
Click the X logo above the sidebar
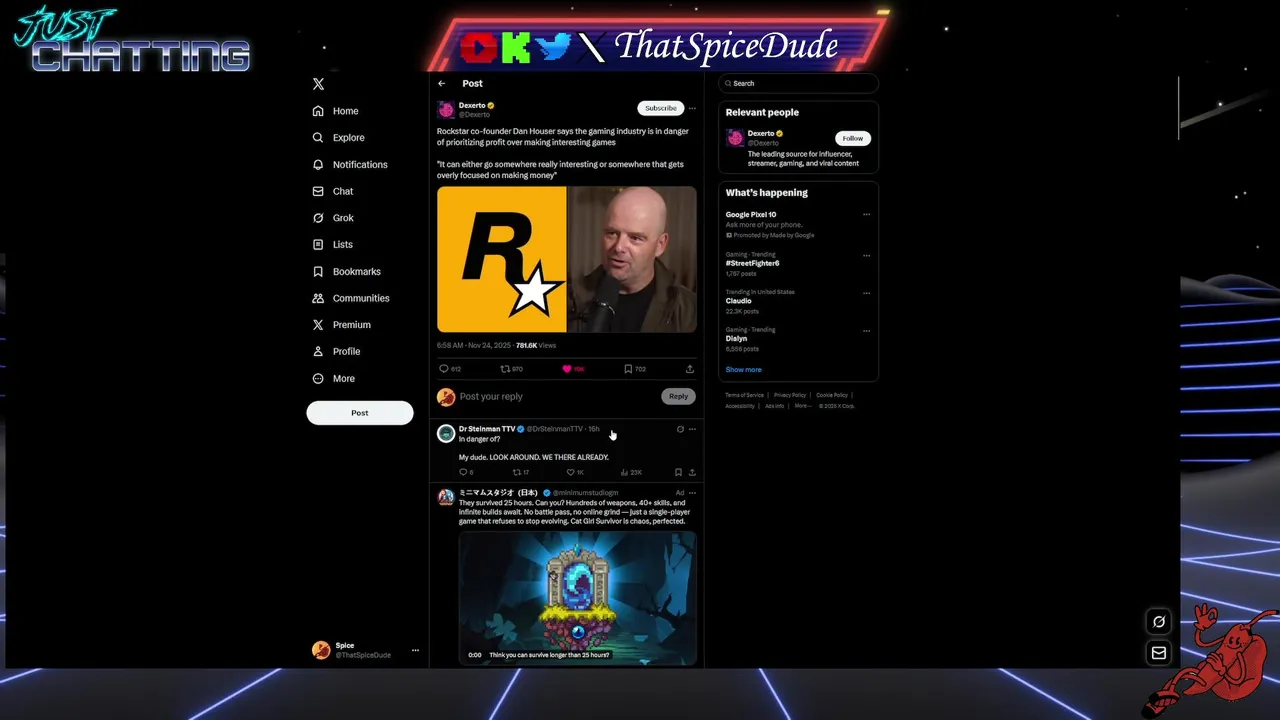[318, 84]
